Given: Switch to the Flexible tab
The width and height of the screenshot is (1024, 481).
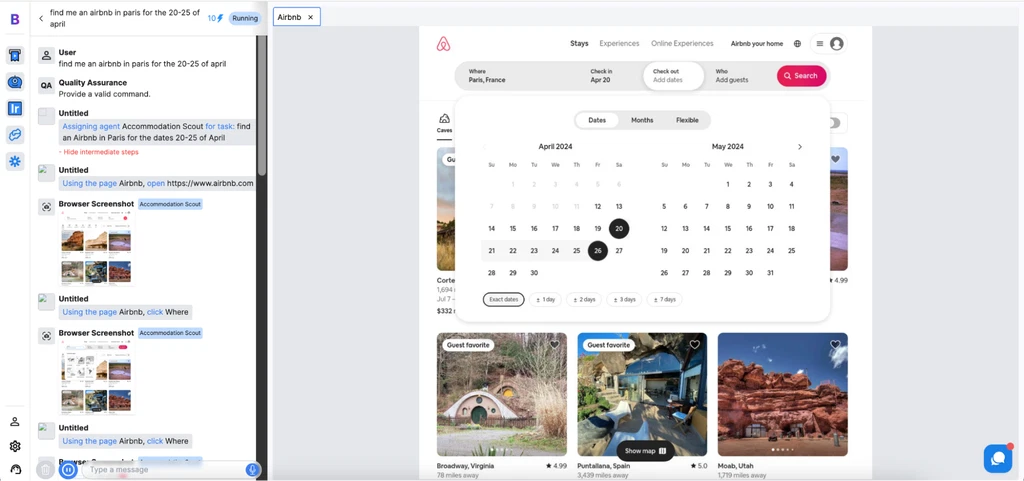Looking at the screenshot, I should coord(687,120).
